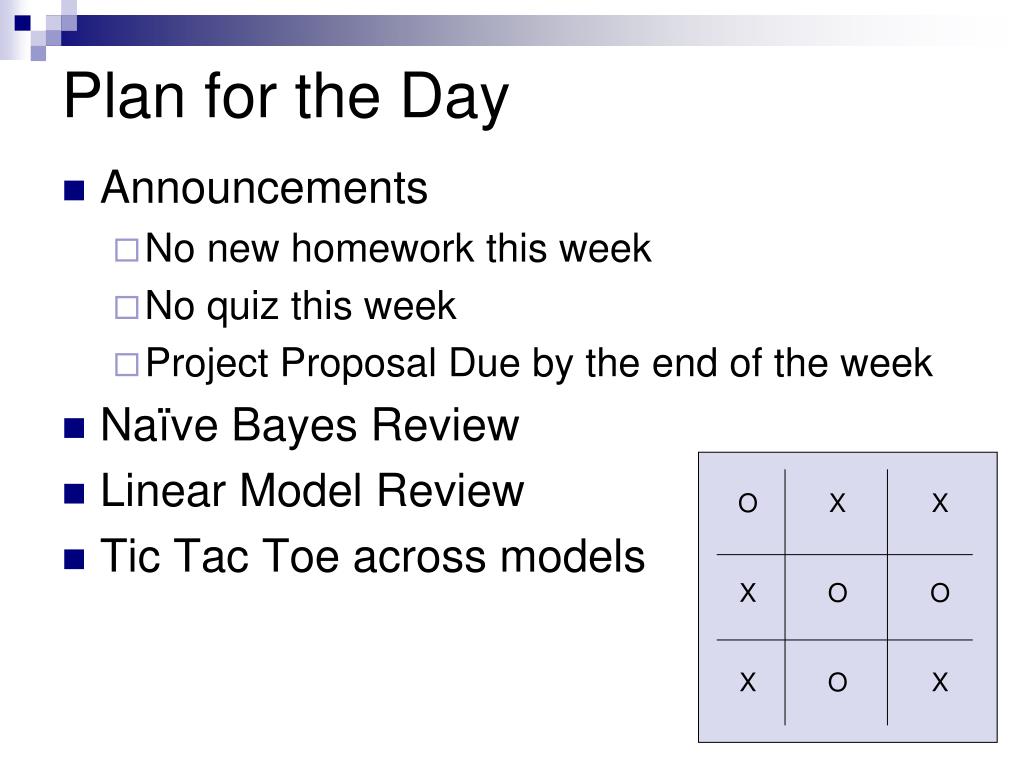The image size is (1024, 768).
Task: Select the 'Announcements' bullet text
Action: [x=264, y=188]
